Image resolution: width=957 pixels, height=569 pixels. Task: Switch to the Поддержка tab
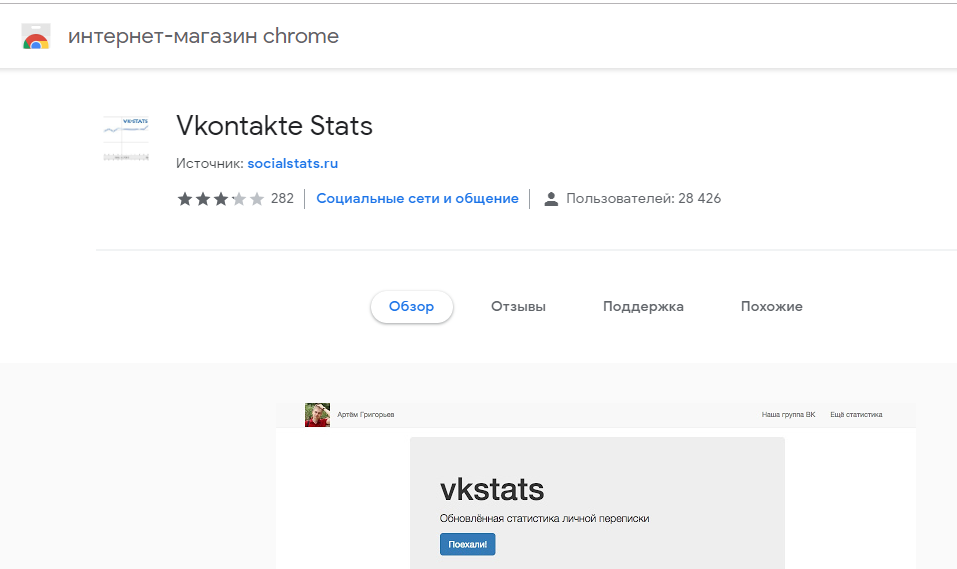pyautogui.click(x=643, y=306)
